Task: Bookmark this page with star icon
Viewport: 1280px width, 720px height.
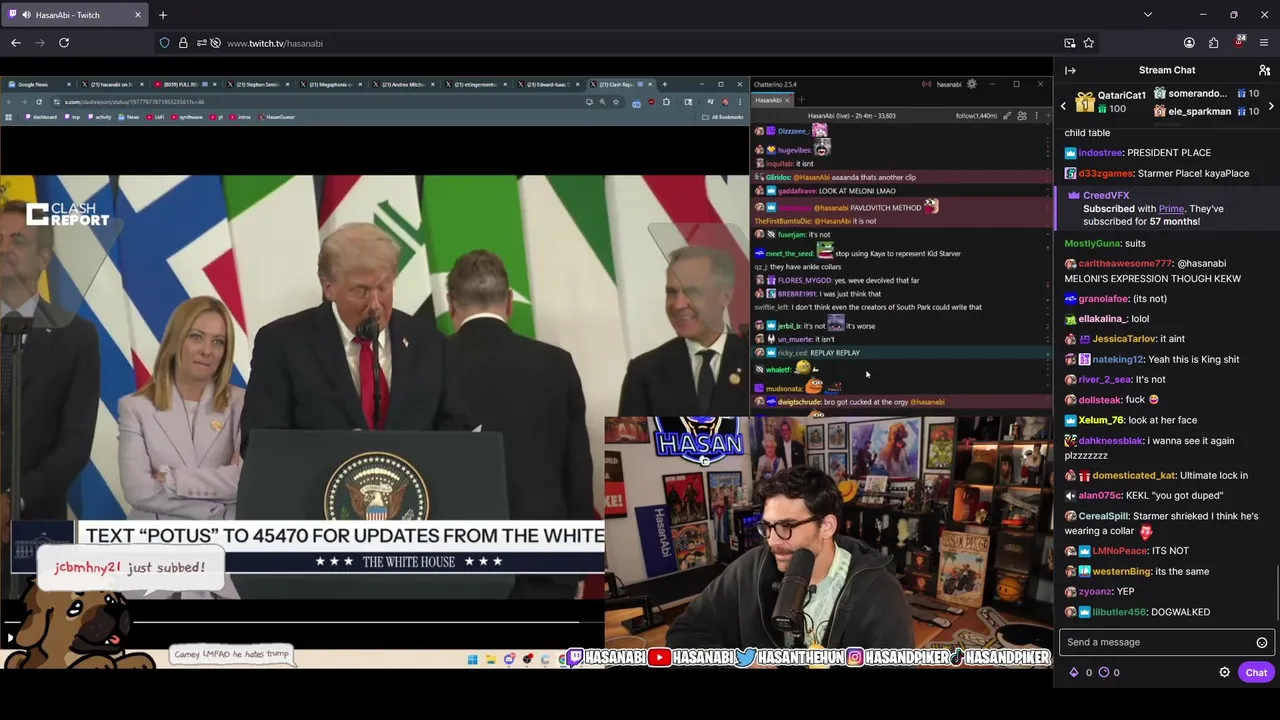Action: coord(1089,43)
